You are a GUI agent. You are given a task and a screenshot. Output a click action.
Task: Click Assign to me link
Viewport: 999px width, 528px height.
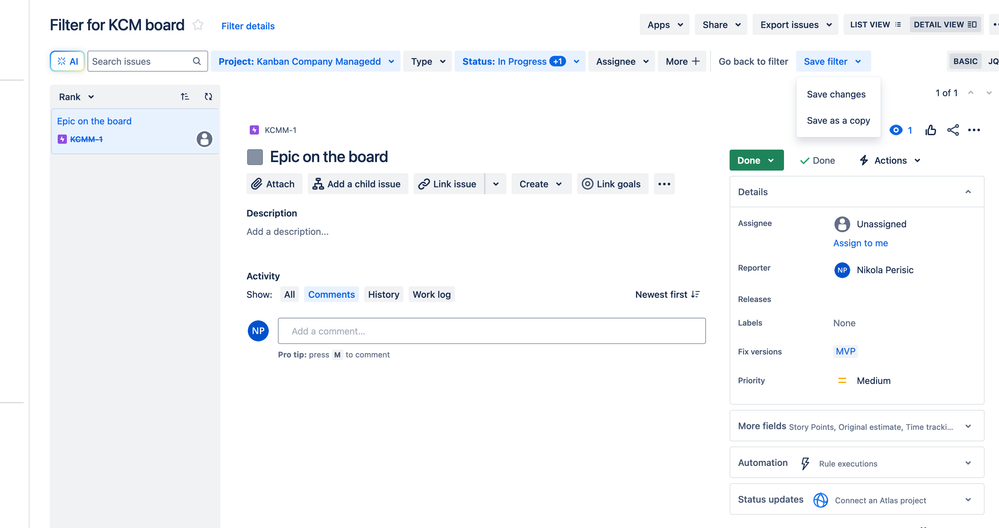tap(861, 243)
